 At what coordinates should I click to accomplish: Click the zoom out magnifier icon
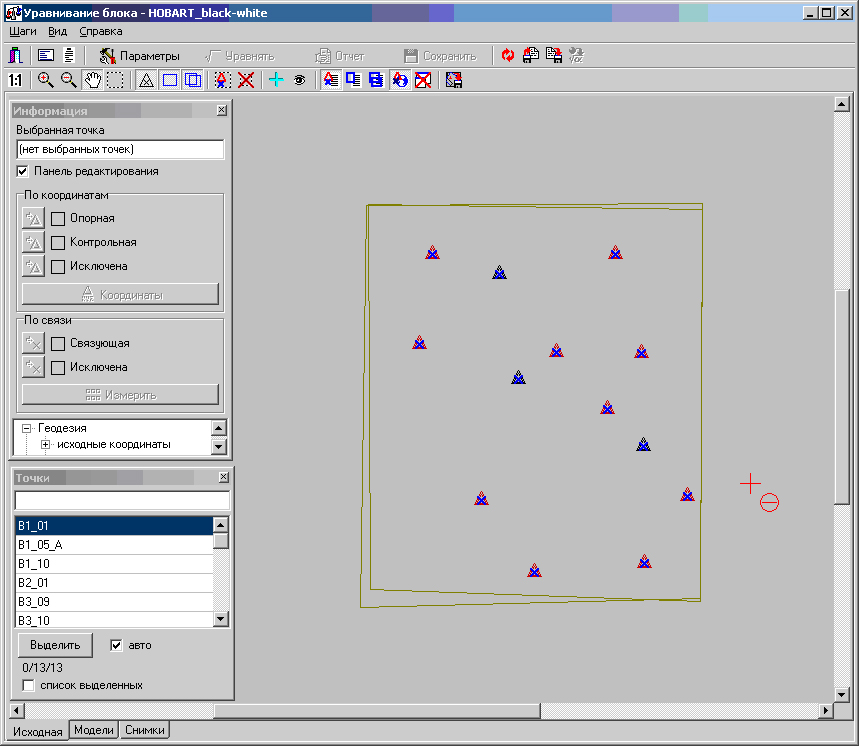click(x=69, y=80)
